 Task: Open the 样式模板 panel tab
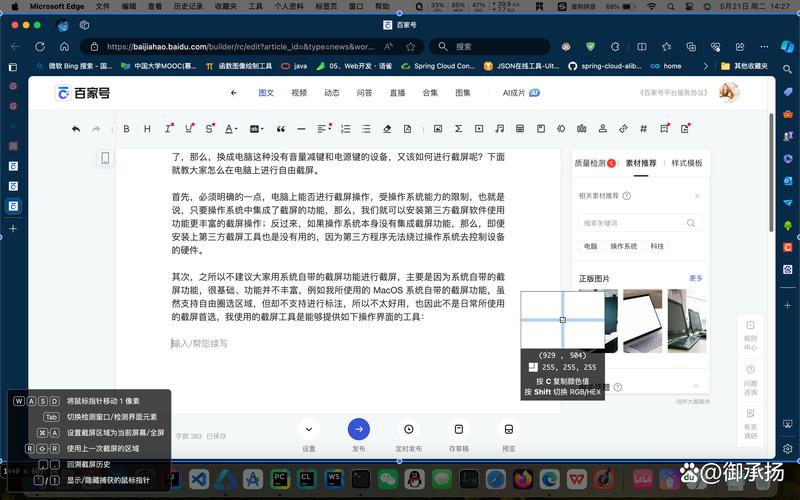pos(687,163)
